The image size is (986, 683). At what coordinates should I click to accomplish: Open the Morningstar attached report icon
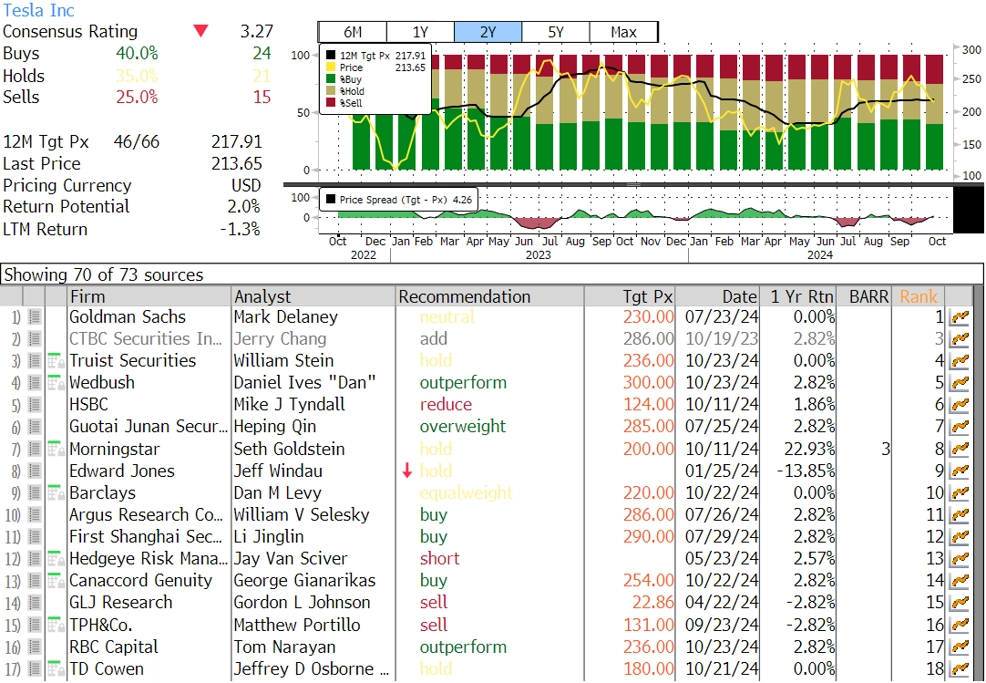coord(56,449)
